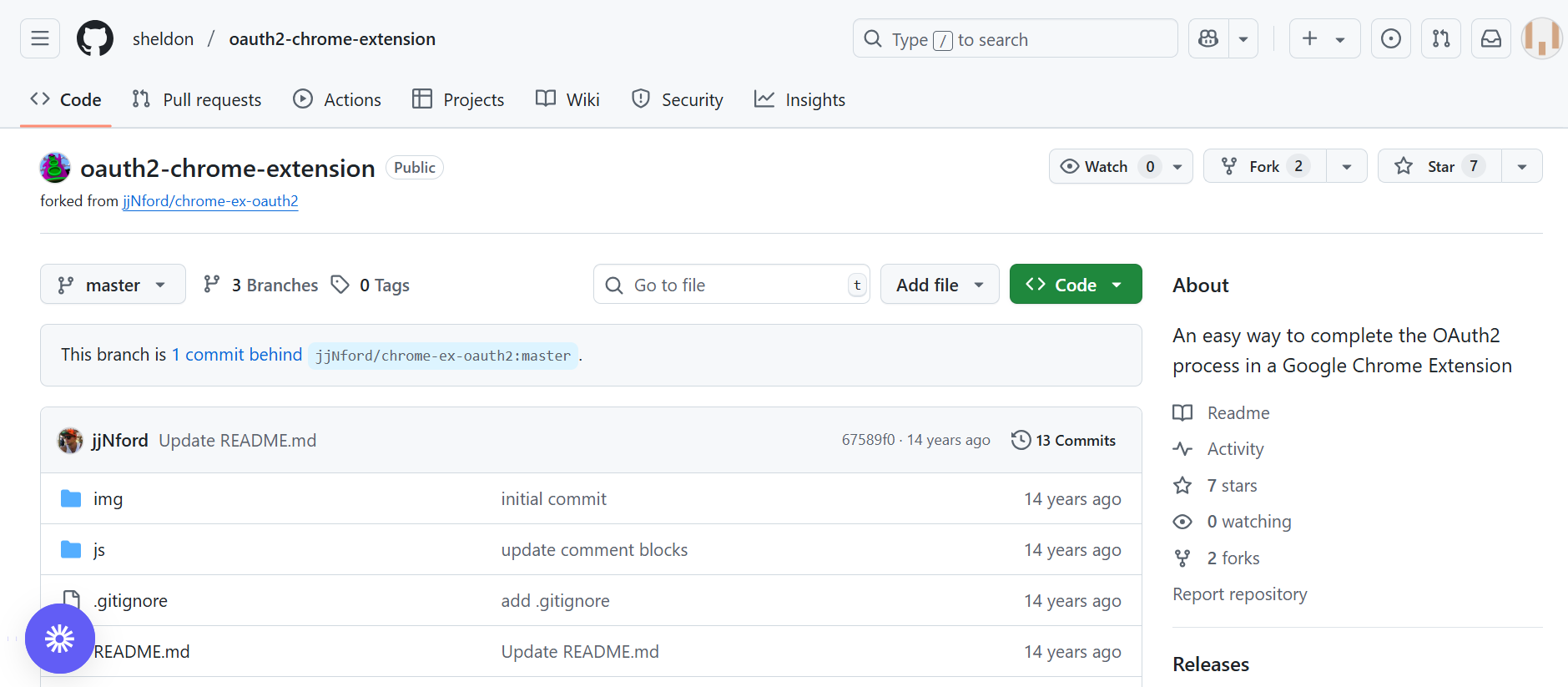Star this repository
The width and height of the screenshot is (1568, 687).
coord(1439,166)
